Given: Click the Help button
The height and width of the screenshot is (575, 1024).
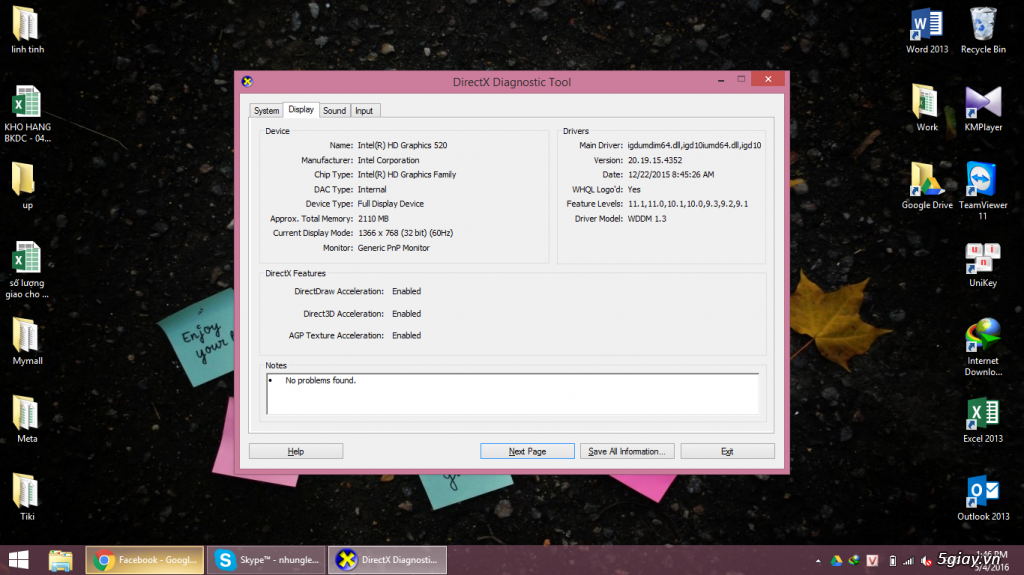Looking at the screenshot, I should pyautogui.click(x=295, y=451).
